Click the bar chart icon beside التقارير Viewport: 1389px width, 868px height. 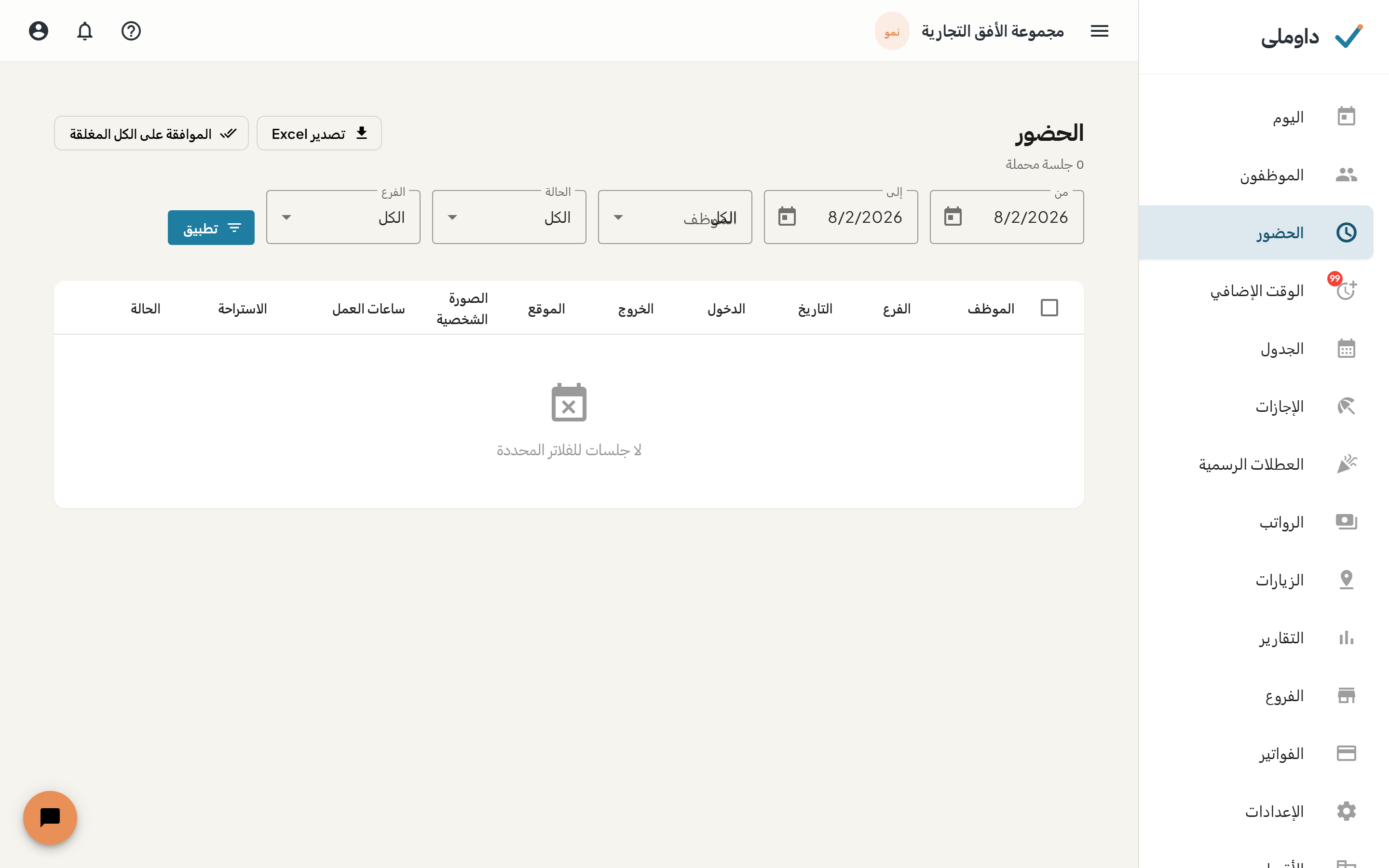click(1346, 638)
